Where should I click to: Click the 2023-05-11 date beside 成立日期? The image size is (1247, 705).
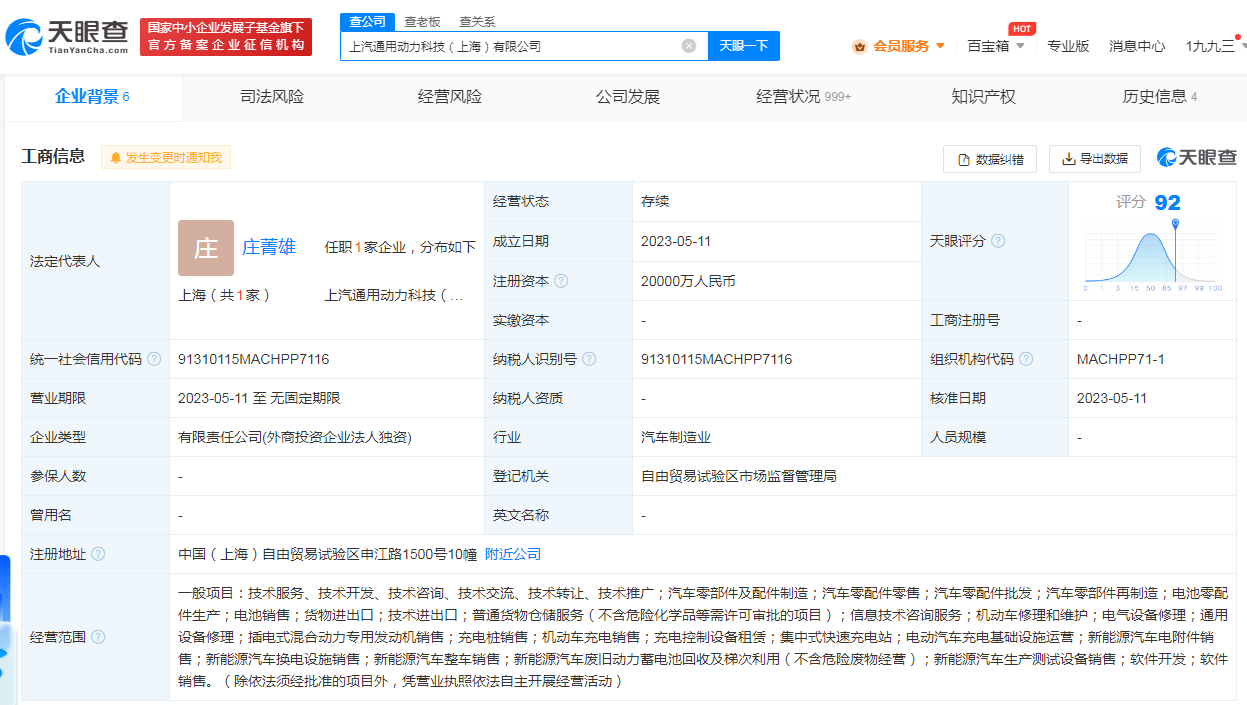click(x=676, y=241)
